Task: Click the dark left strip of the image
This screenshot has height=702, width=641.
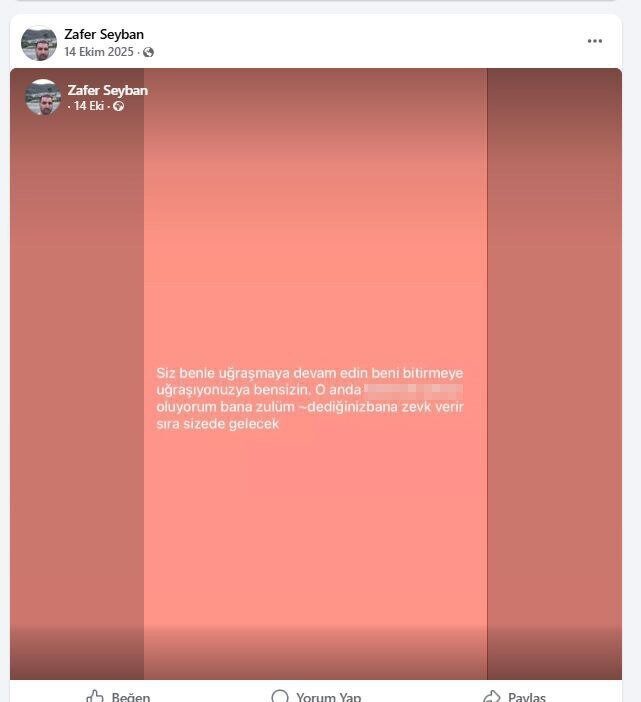Action: [77, 374]
